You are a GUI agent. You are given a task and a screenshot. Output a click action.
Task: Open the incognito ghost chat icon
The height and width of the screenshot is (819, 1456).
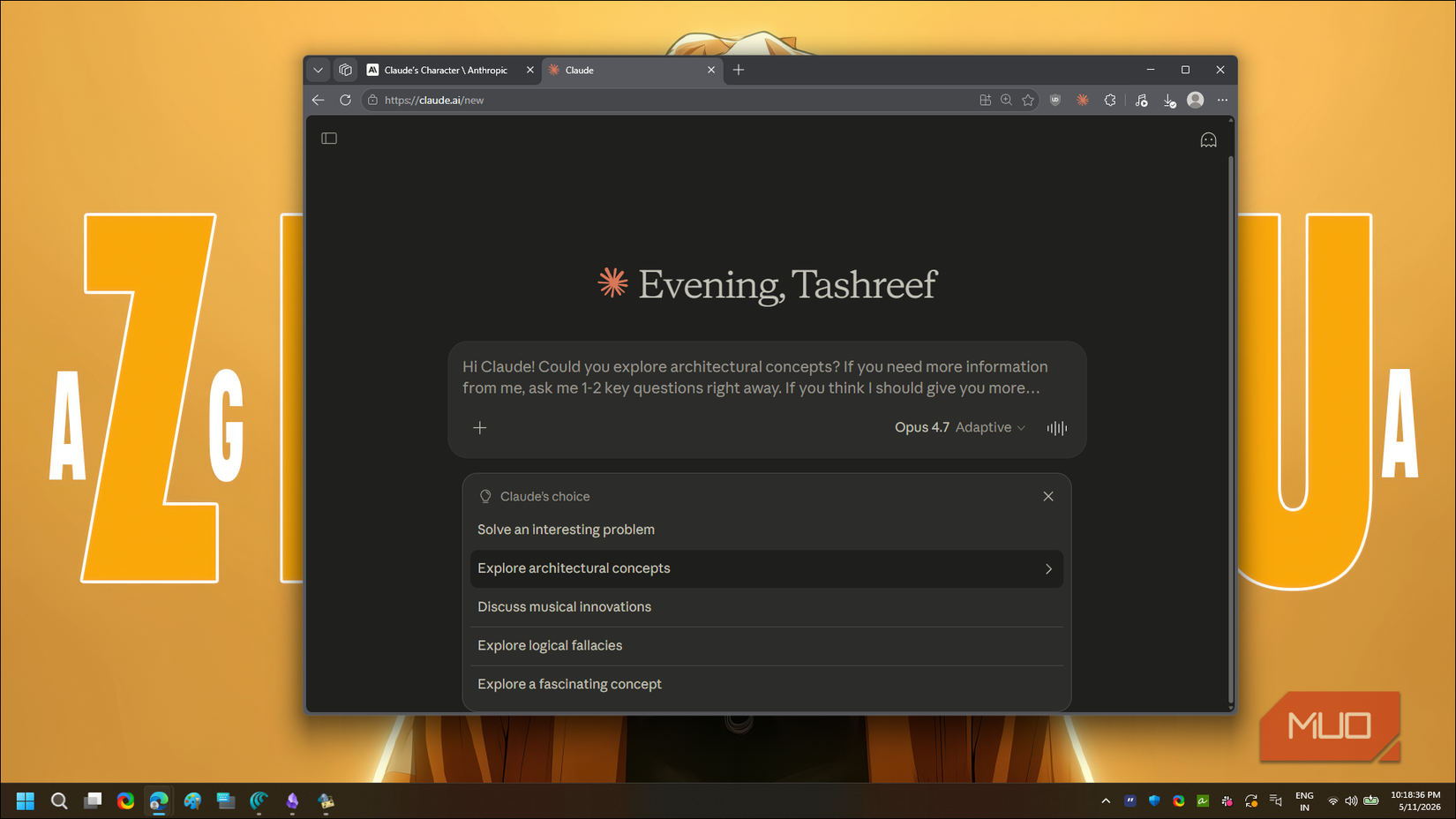coord(1208,140)
